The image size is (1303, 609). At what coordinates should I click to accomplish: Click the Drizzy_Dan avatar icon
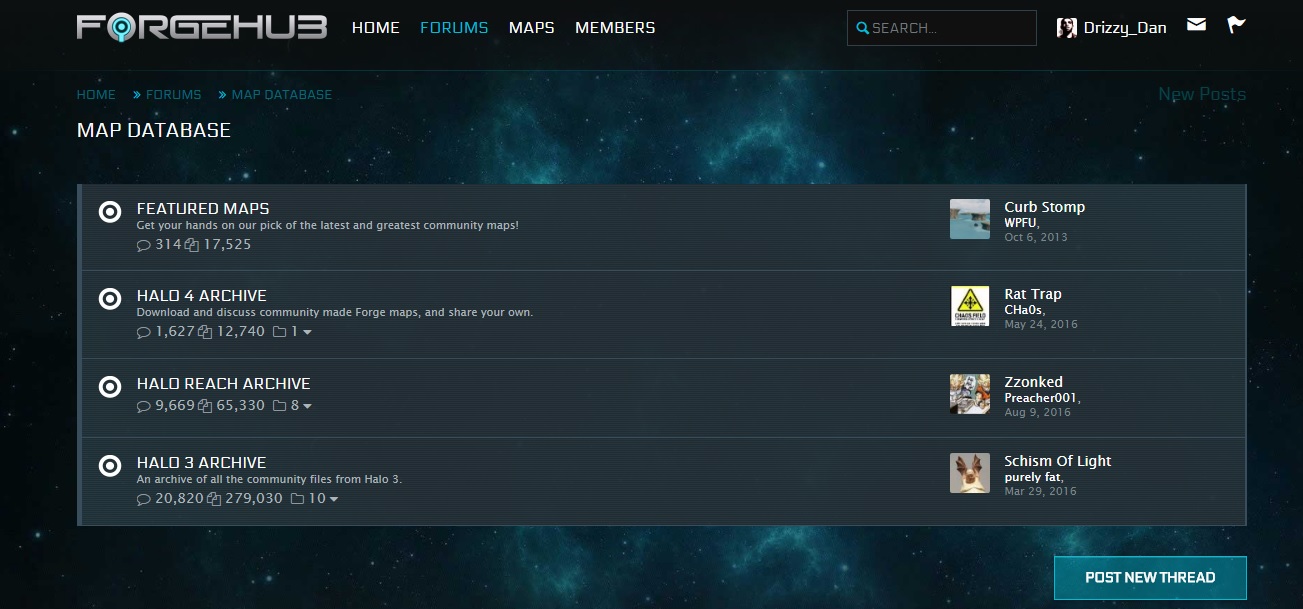1067,28
